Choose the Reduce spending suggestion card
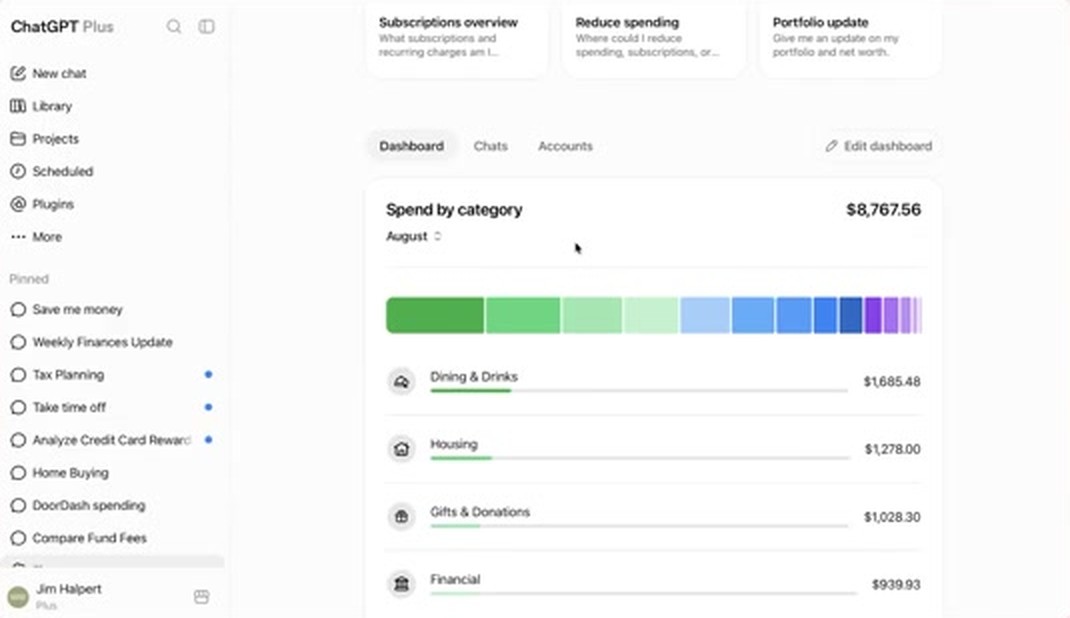Image resolution: width=1070 pixels, height=618 pixels. 653,38
